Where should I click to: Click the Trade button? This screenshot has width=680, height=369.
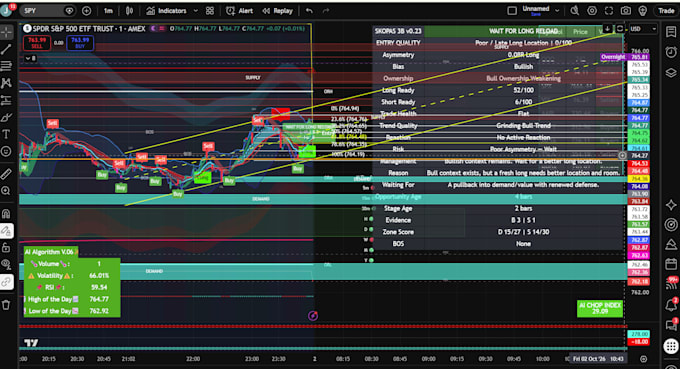pos(666,10)
